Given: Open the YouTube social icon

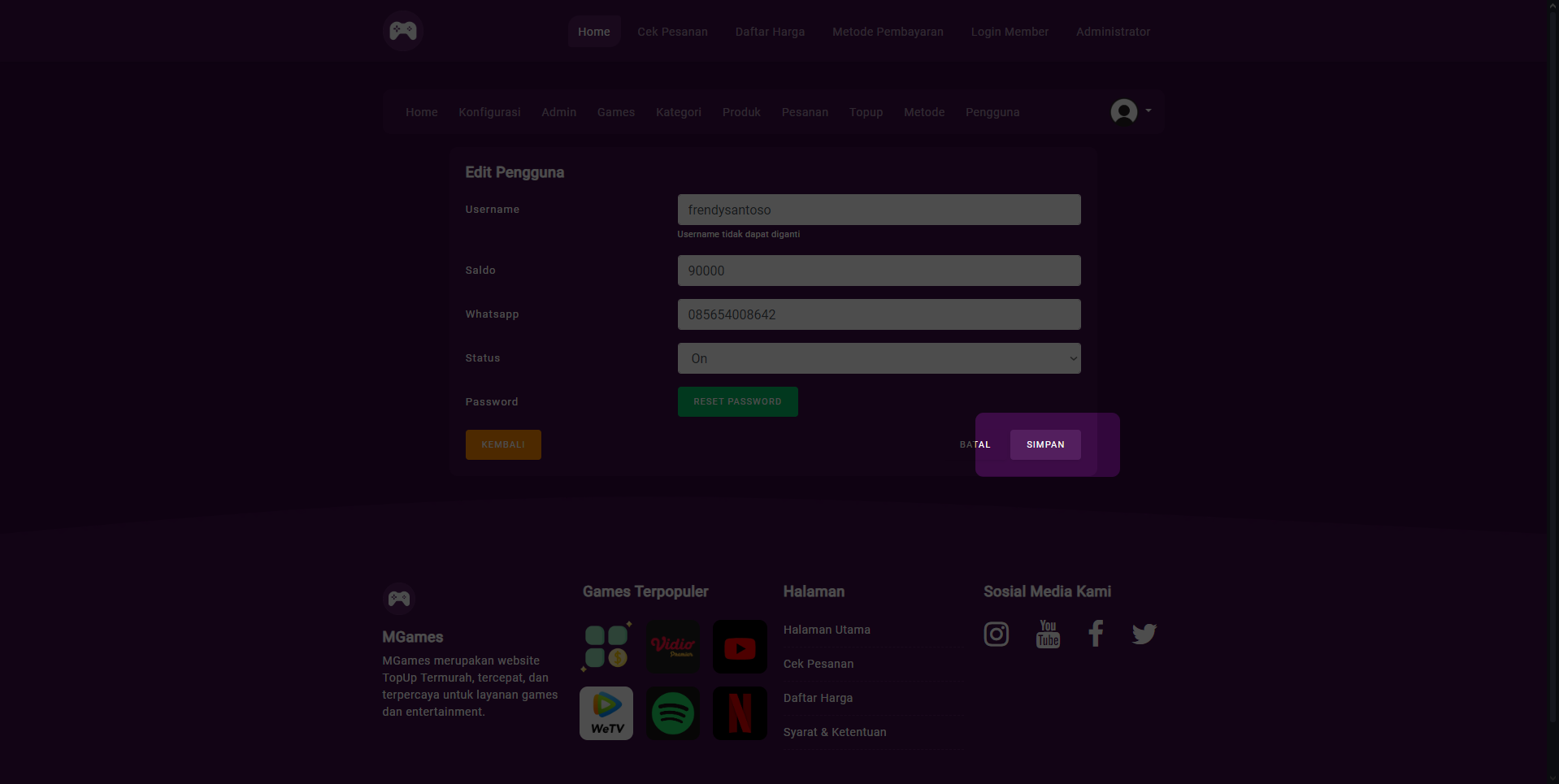Looking at the screenshot, I should pyautogui.click(x=1048, y=634).
